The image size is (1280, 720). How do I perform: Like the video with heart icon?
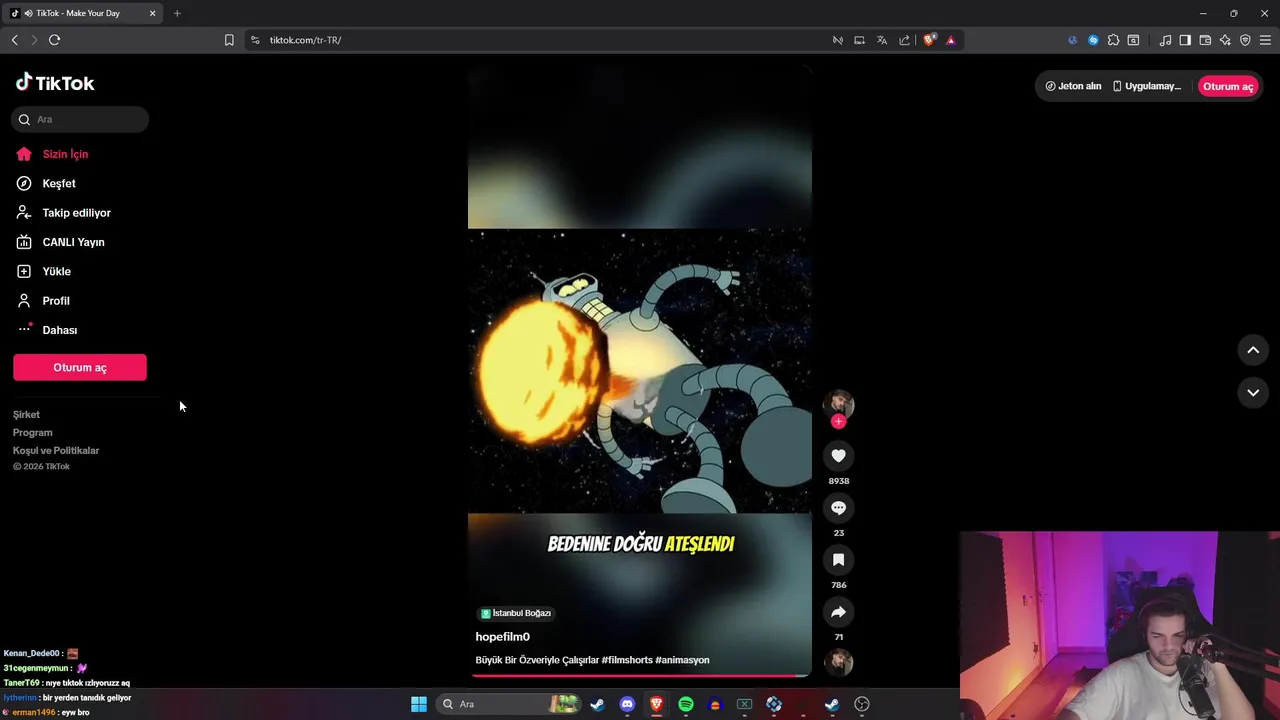pyautogui.click(x=838, y=456)
